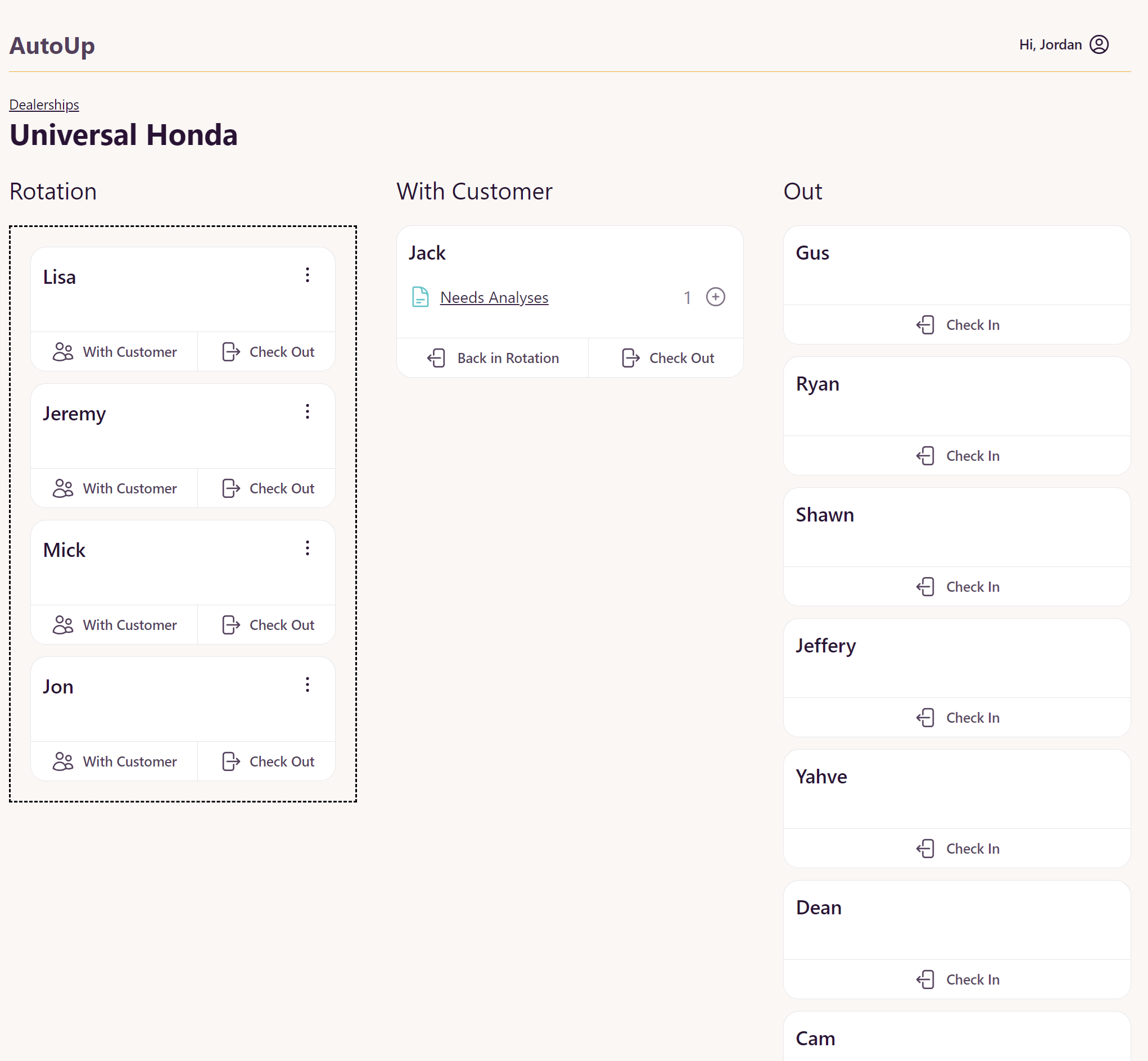Click the user profile icon for Jordan

[1099, 44]
